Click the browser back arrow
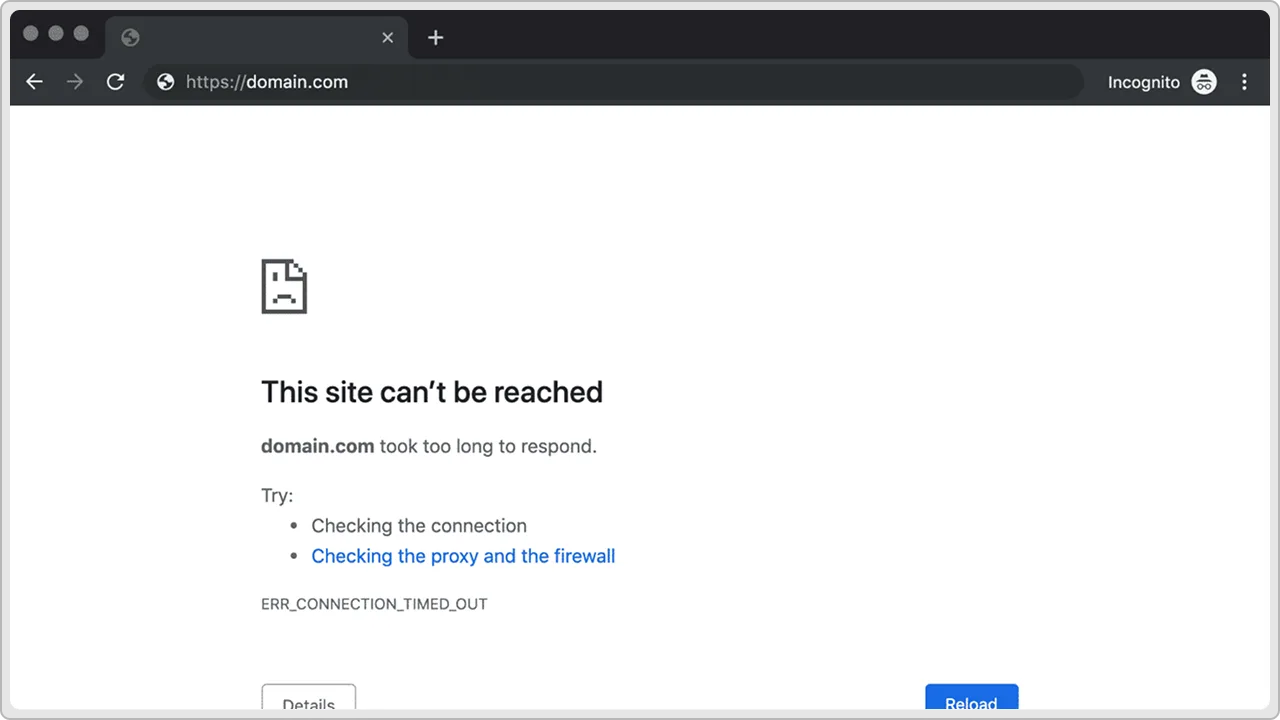Image resolution: width=1280 pixels, height=720 pixels. (35, 82)
